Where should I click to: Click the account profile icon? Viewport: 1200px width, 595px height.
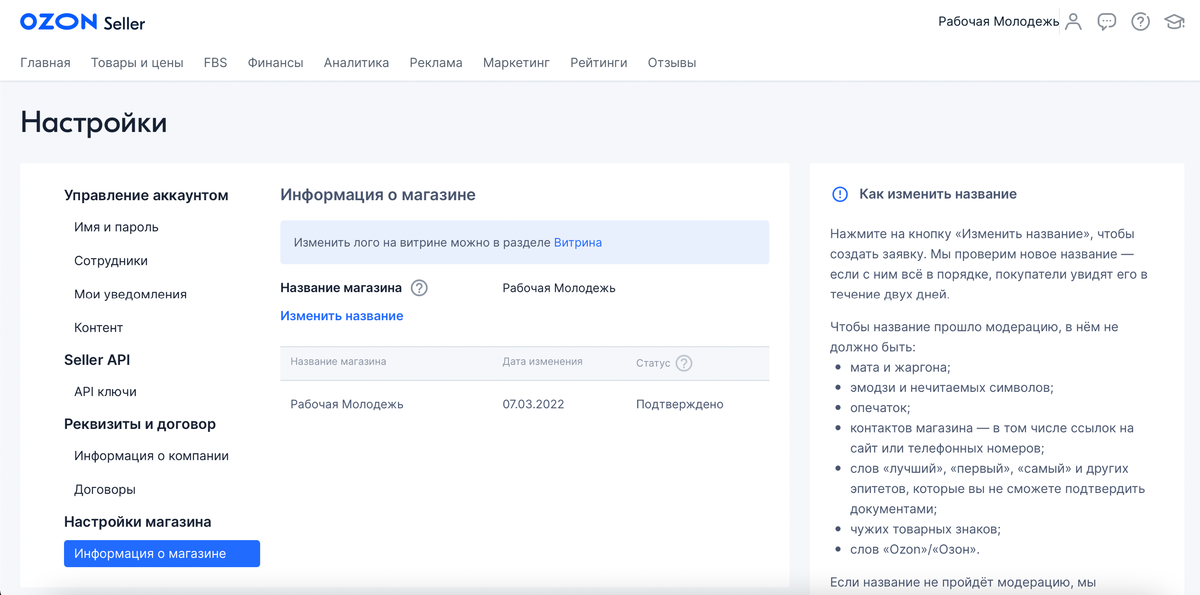[x=1072, y=22]
